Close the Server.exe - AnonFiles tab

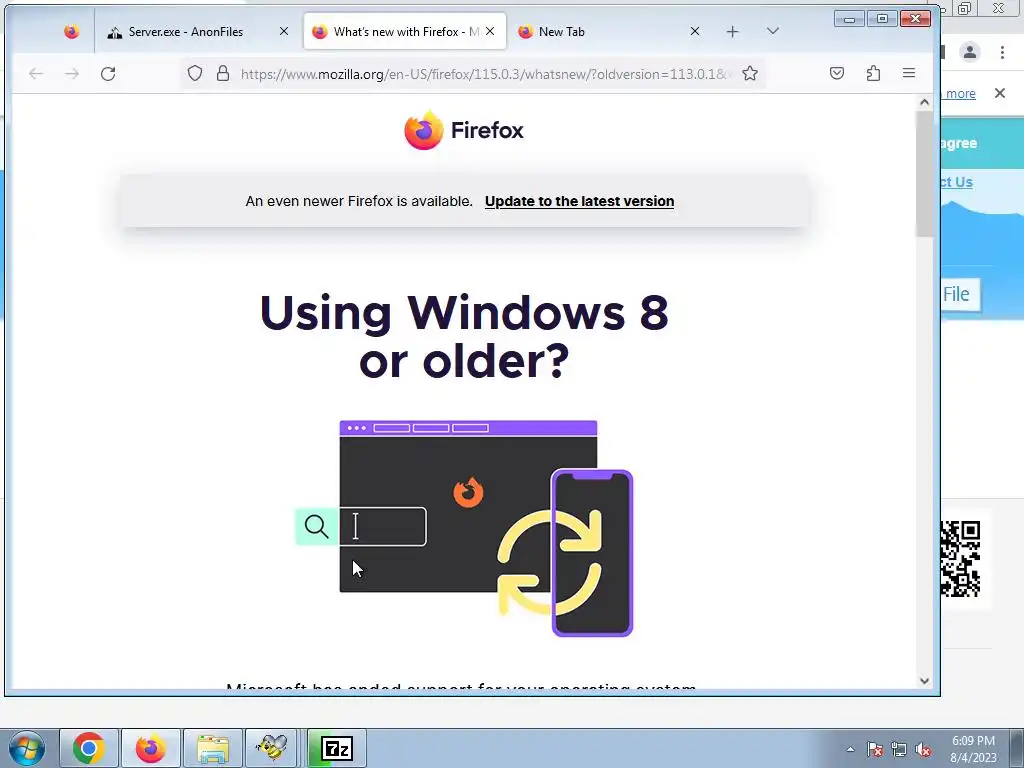coord(284,31)
